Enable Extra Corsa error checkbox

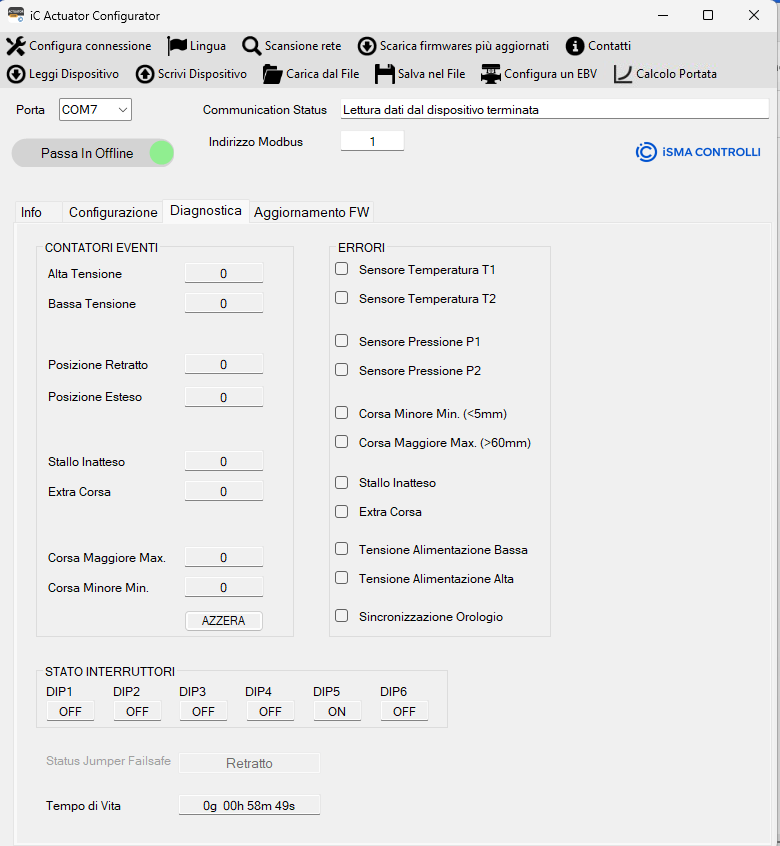[341, 511]
